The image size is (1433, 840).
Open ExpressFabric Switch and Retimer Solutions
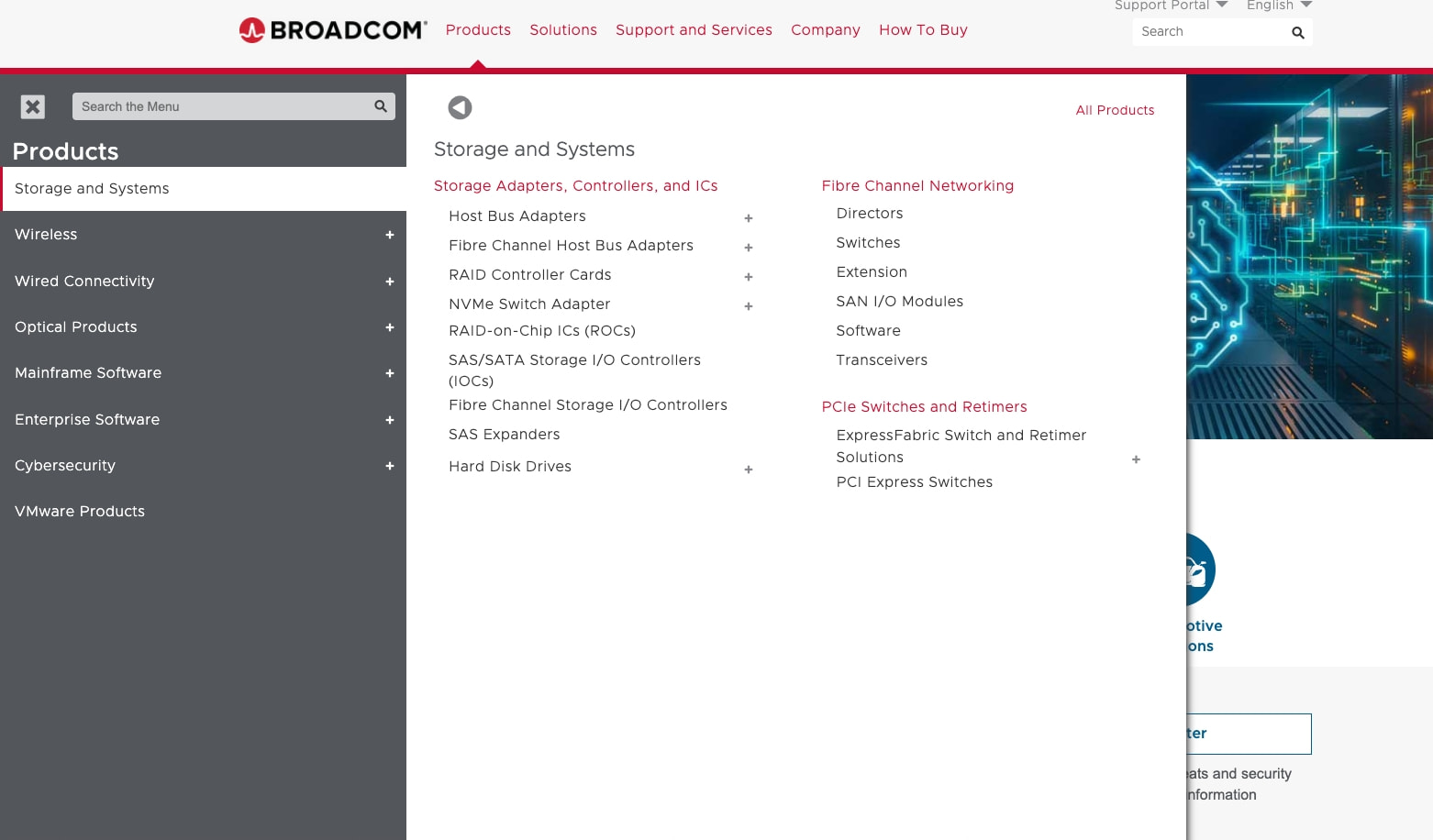pyautogui.click(x=961, y=447)
